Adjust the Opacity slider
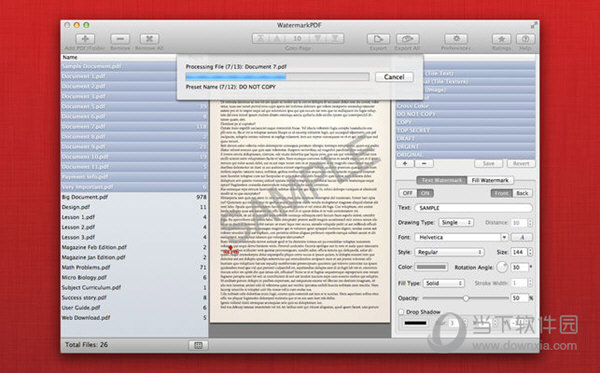This screenshot has width=600, height=373. (466, 298)
